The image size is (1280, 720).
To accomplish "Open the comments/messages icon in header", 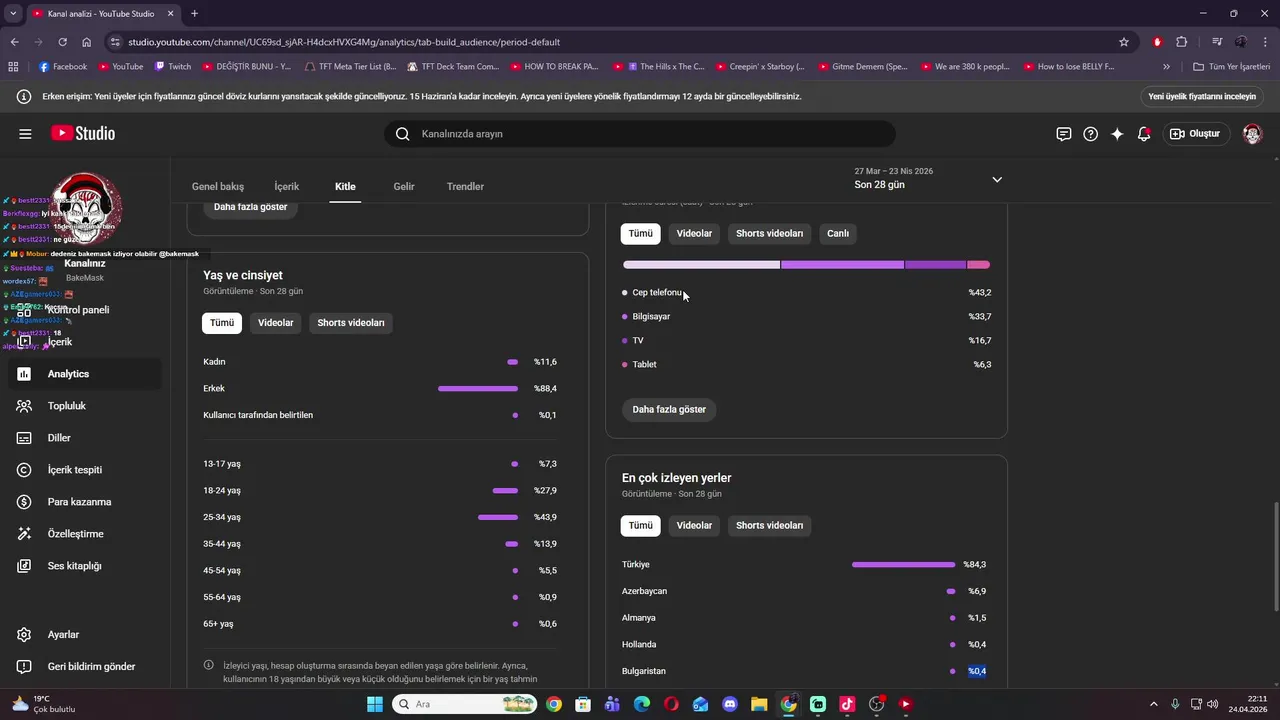I will click(1064, 134).
